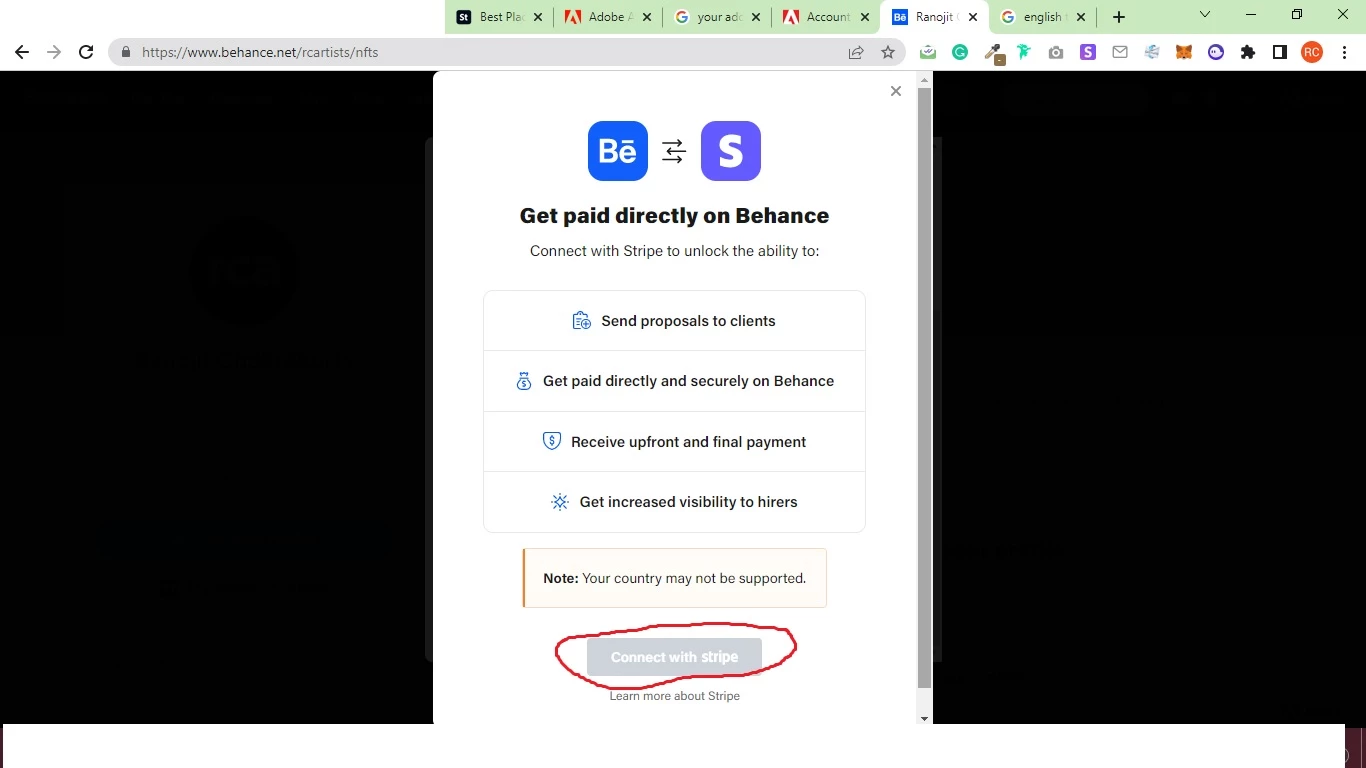
Task: Close the Best Plac tab
Action: (538, 17)
